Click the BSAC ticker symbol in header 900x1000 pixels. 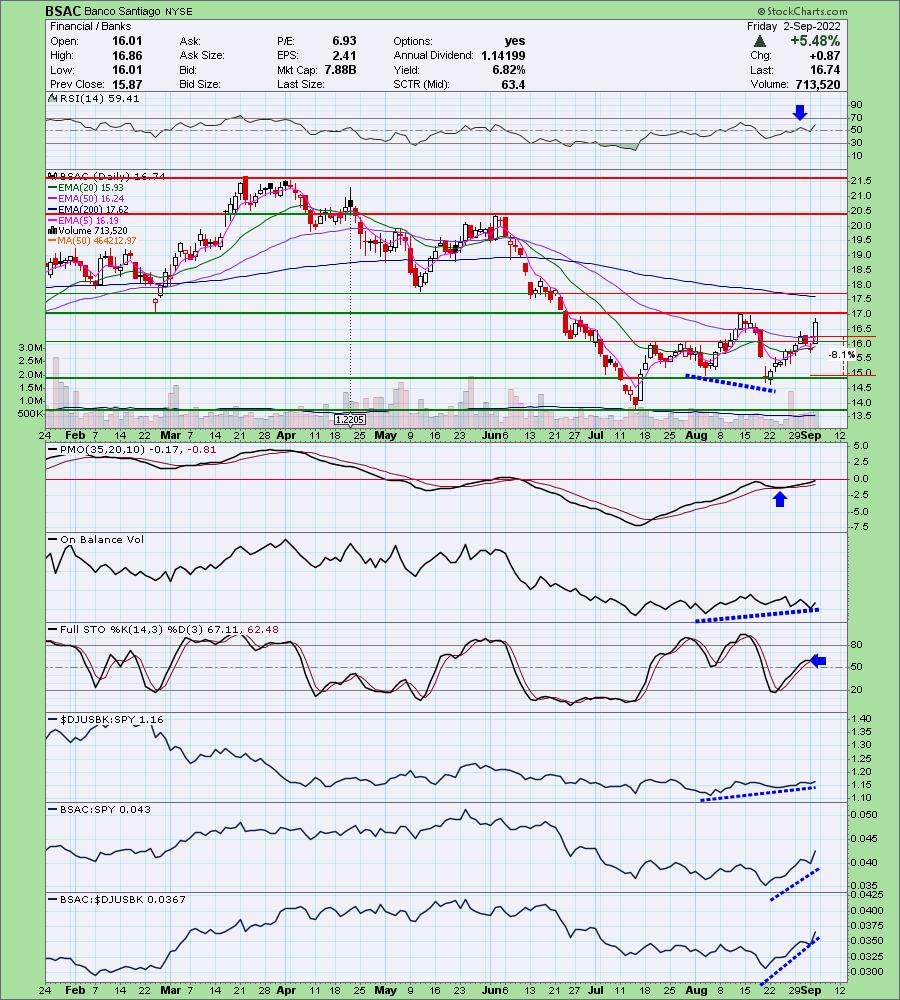pos(63,11)
